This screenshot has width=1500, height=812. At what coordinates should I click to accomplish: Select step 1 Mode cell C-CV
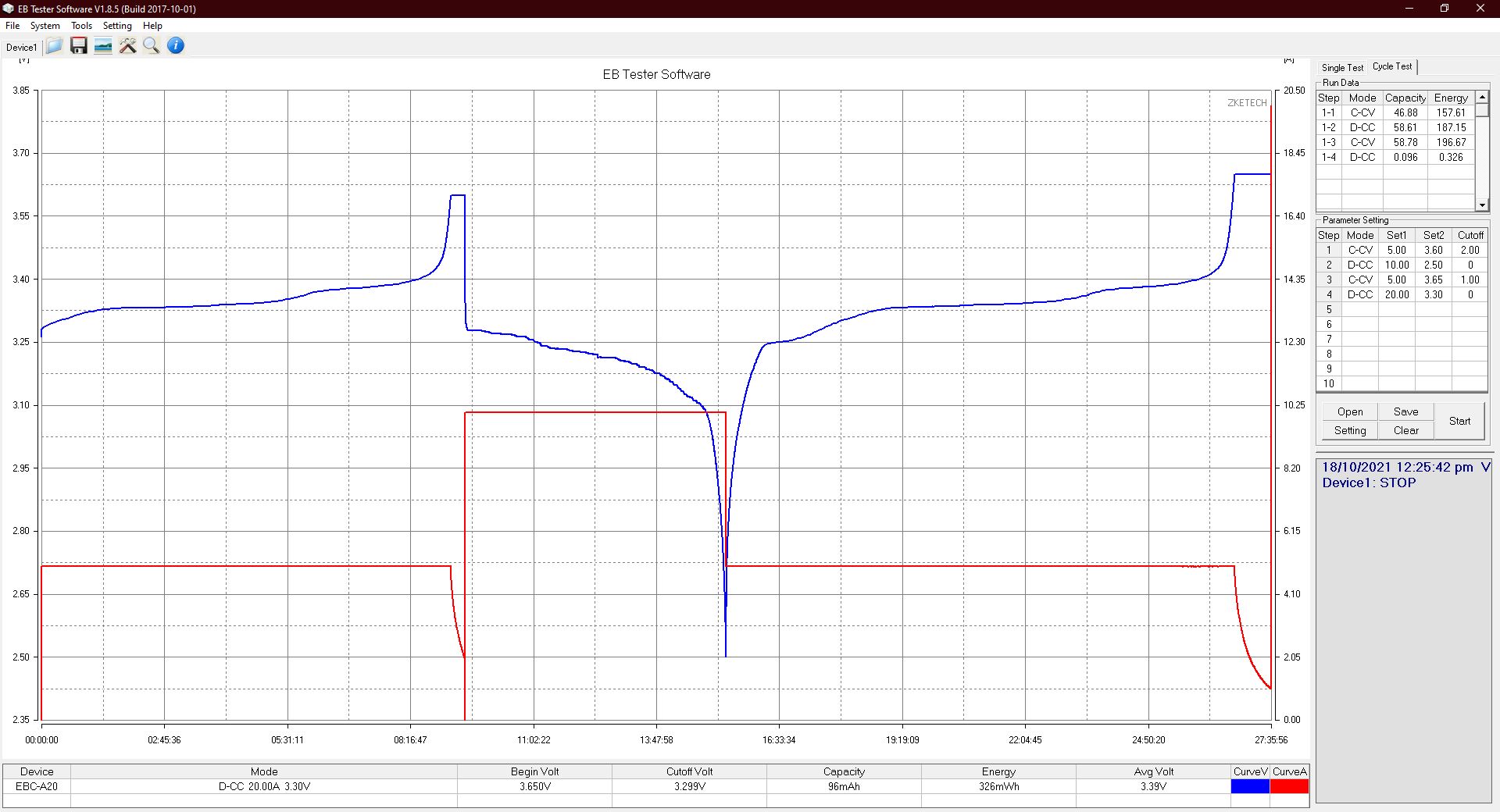pos(1359,250)
